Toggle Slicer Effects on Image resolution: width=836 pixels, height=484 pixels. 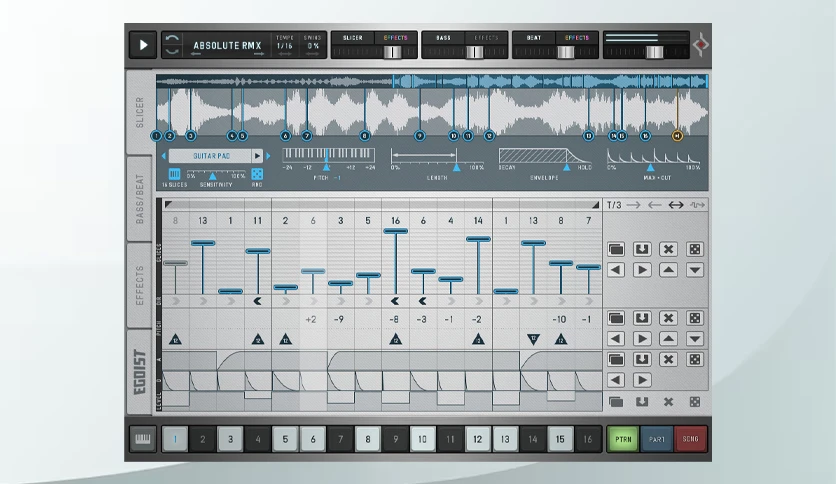point(396,38)
